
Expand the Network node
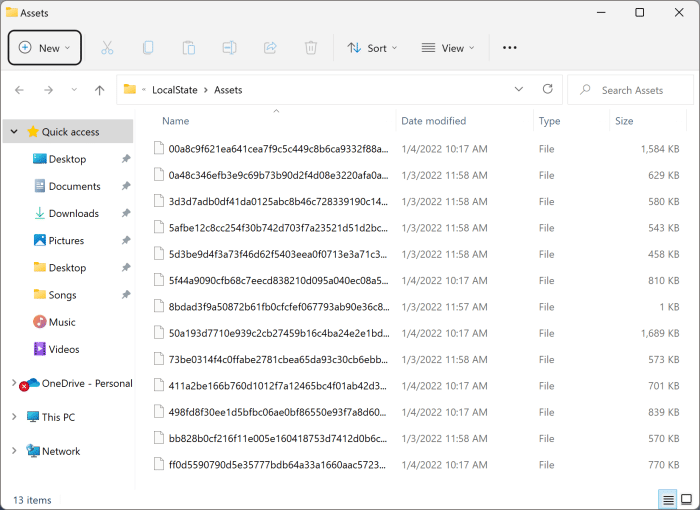(14, 451)
